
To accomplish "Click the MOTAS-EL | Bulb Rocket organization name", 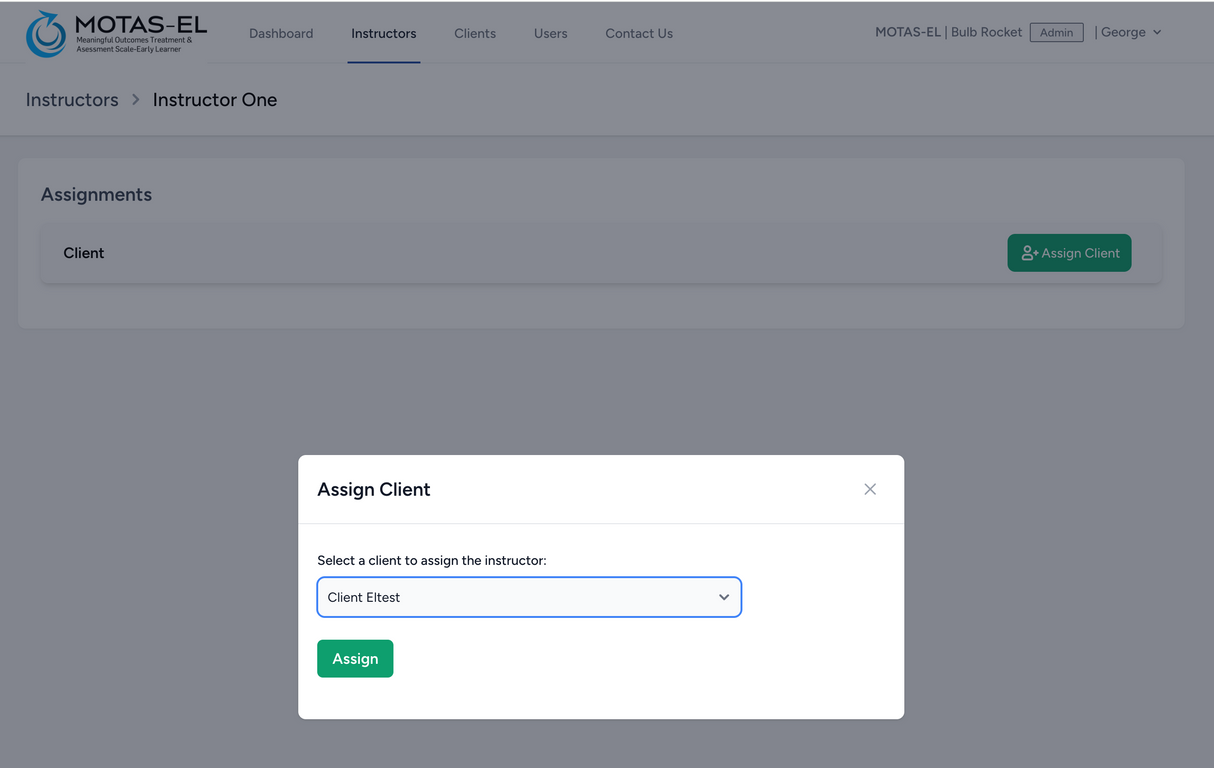I will point(948,33).
